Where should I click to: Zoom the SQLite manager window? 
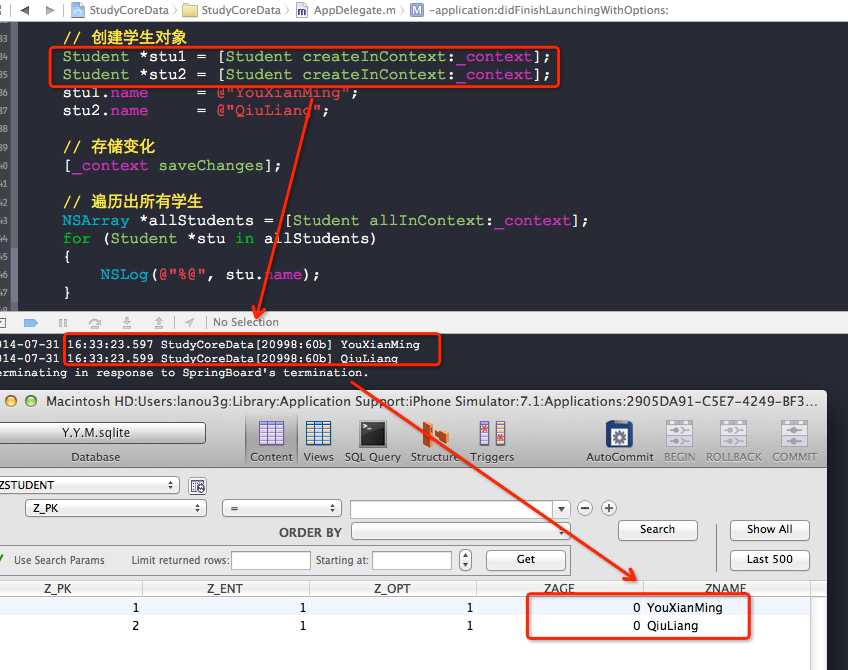31,401
